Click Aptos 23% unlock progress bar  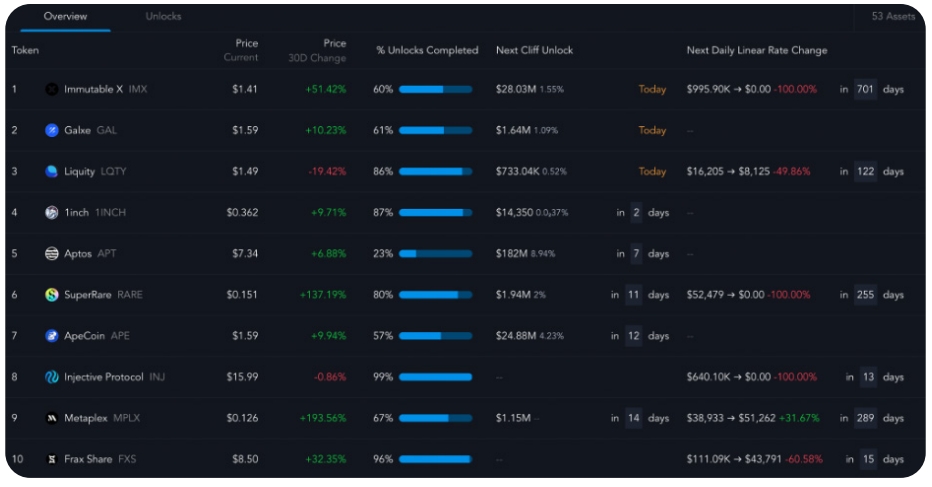(x=436, y=253)
